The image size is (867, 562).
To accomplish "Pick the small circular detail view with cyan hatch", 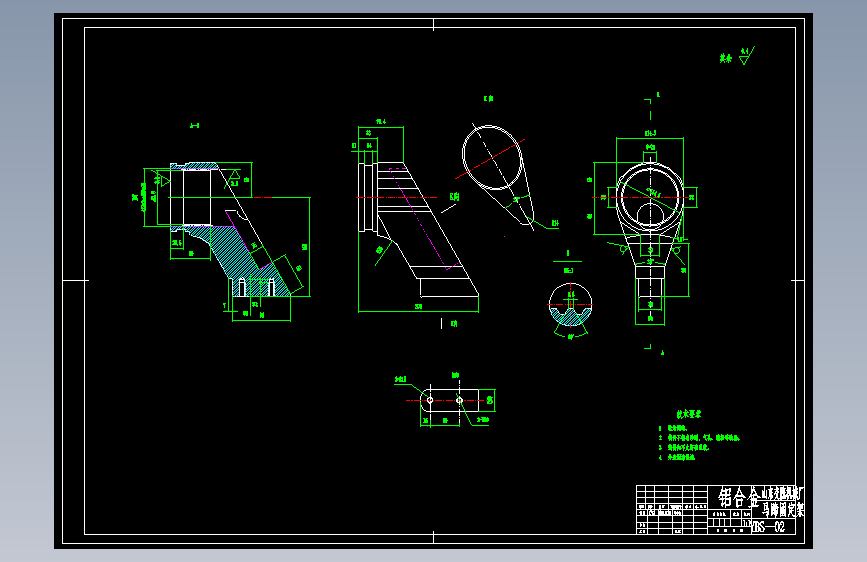I will (570, 306).
